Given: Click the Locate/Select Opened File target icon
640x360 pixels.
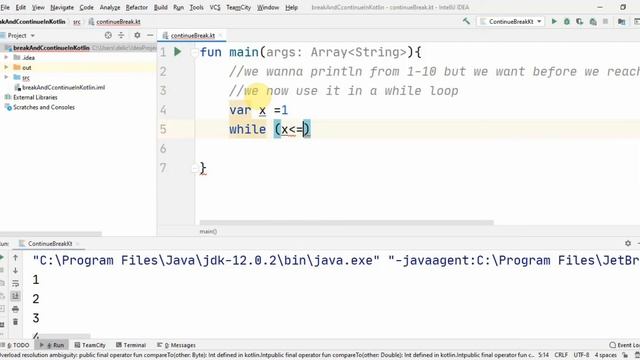Looking at the screenshot, I should [108, 36].
